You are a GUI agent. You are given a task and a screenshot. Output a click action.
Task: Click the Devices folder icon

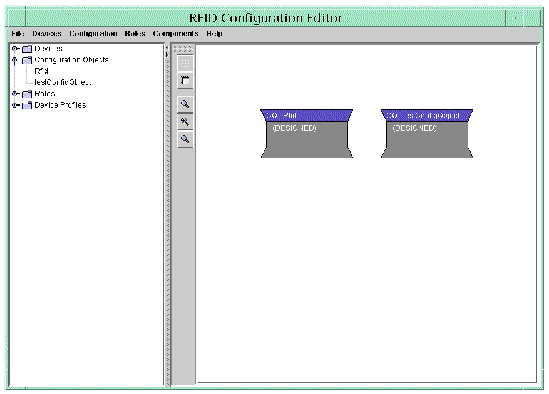[x=27, y=49]
